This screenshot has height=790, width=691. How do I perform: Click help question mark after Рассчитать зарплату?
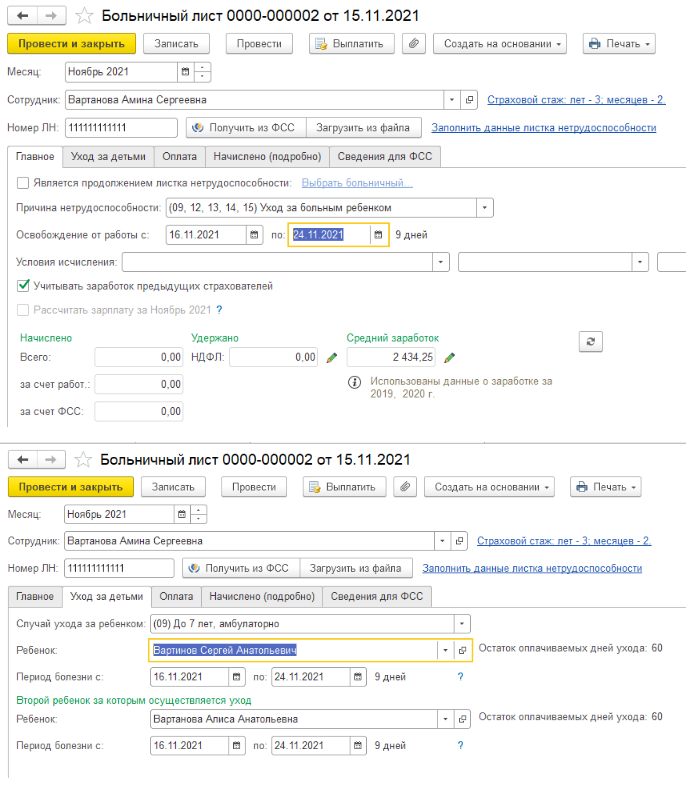219,310
